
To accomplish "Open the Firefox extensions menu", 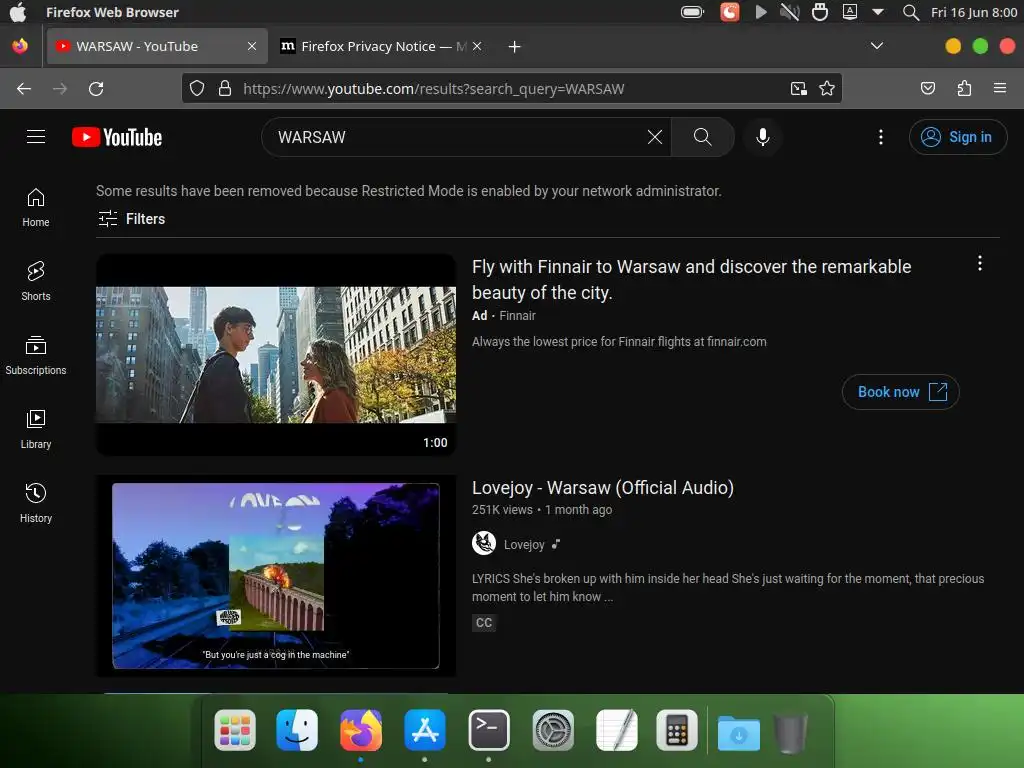I will click(964, 88).
